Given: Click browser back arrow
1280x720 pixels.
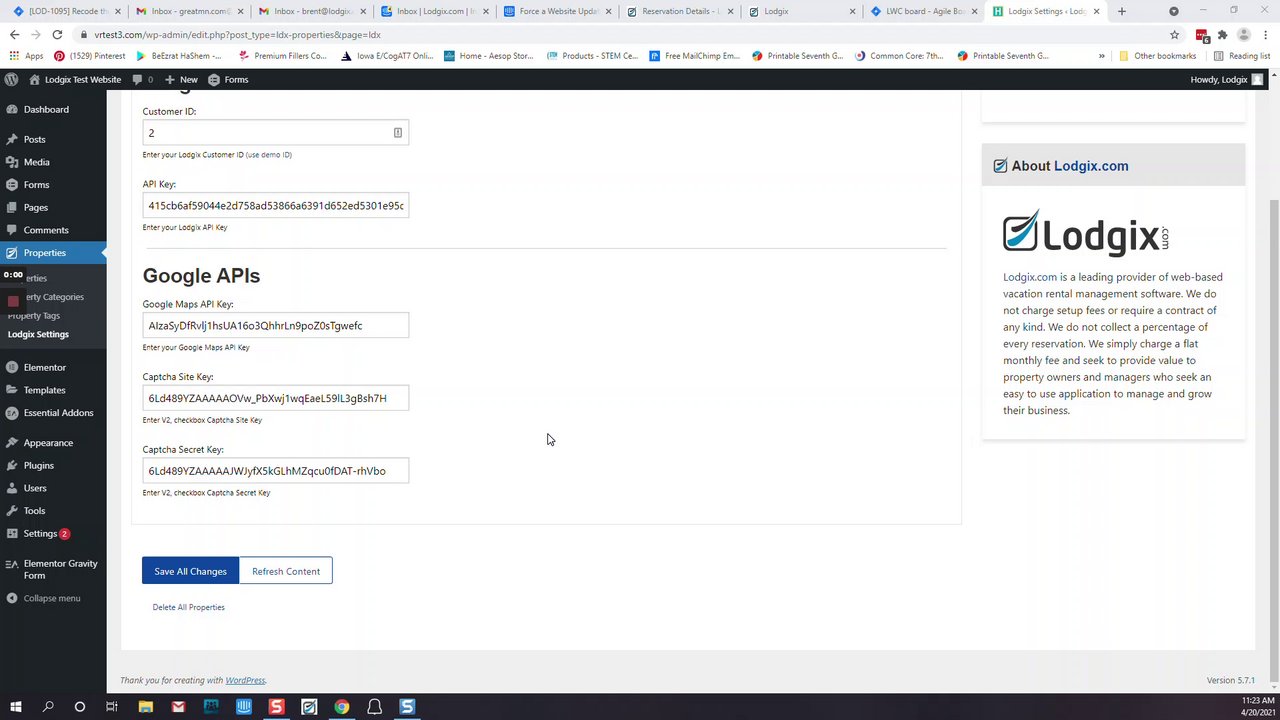Looking at the screenshot, I should (x=14, y=34).
